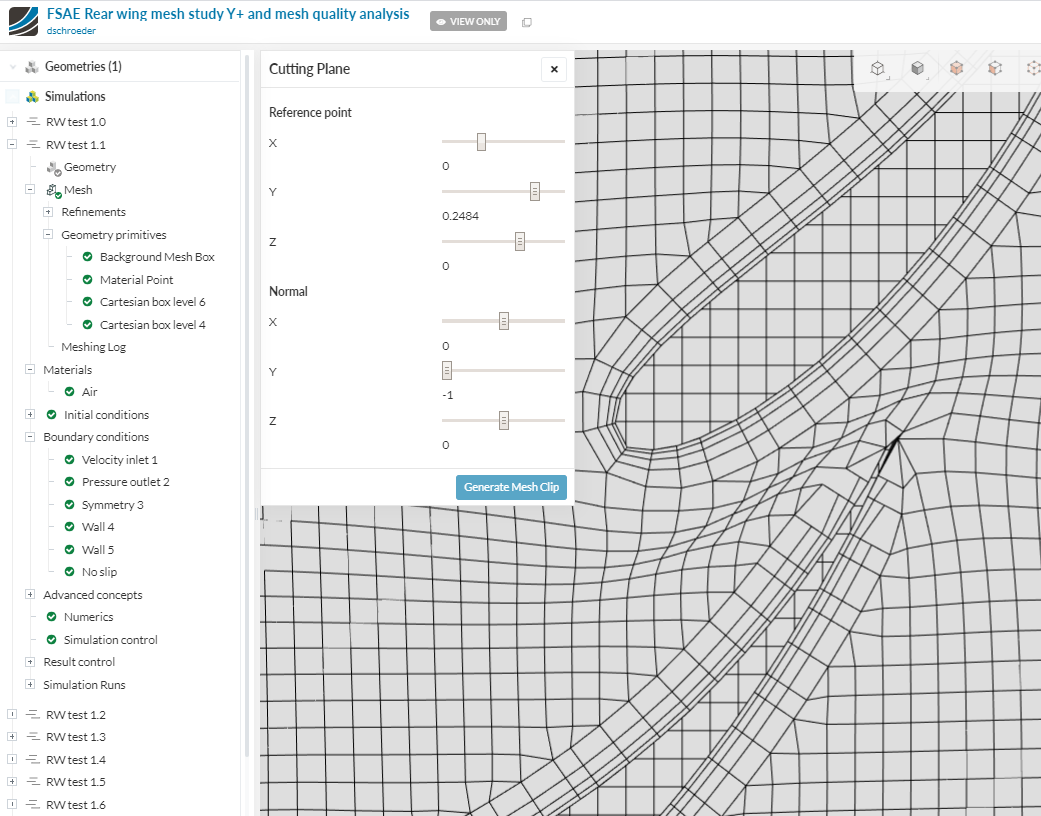This screenshot has height=816, width=1041.
Task: Click Reference point Y slider handle
Action: (x=534, y=192)
